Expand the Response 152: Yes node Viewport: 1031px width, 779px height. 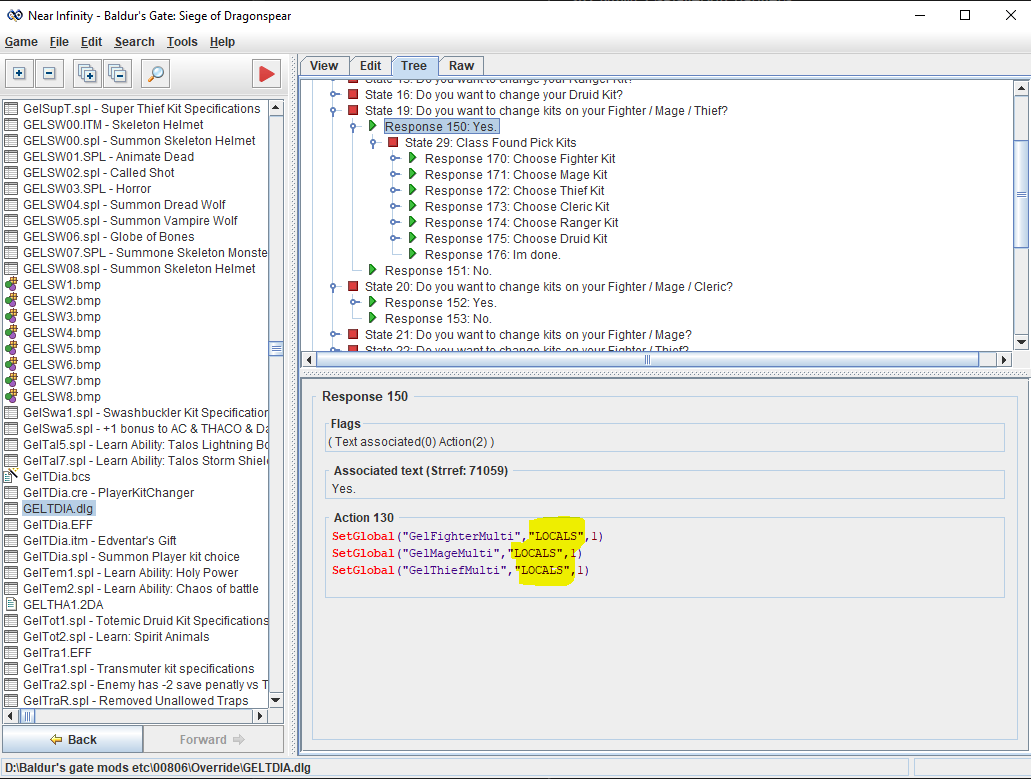click(355, 303)
